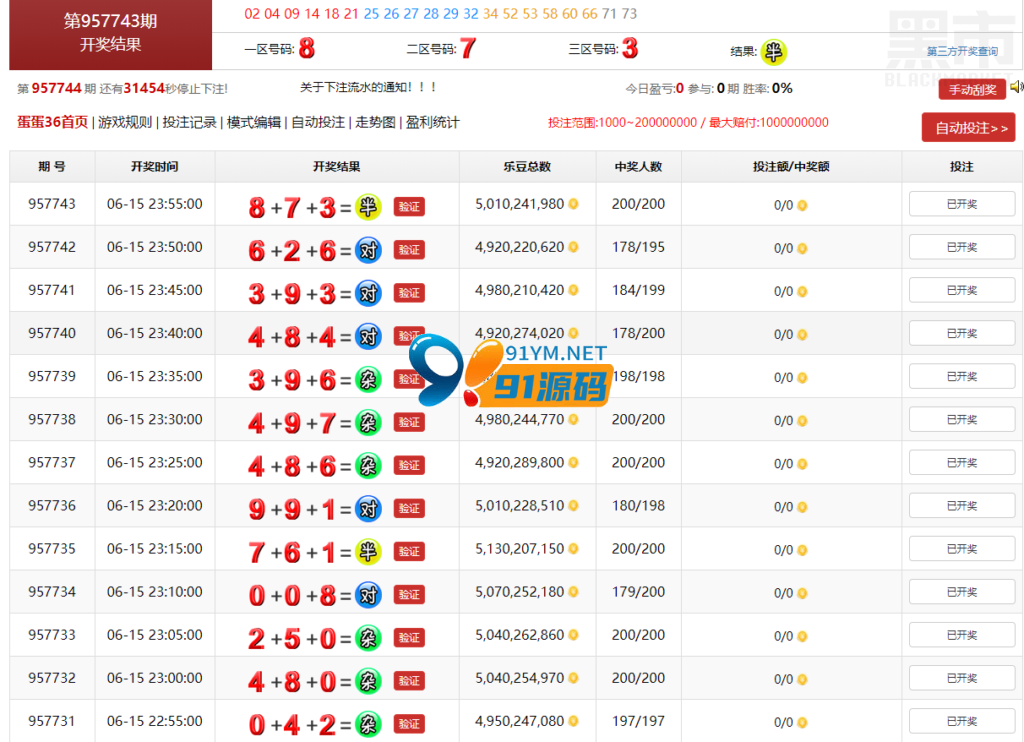Click the 手动刮奖 button
This screenshot has height=742, width=1024.
click(972, 89)
